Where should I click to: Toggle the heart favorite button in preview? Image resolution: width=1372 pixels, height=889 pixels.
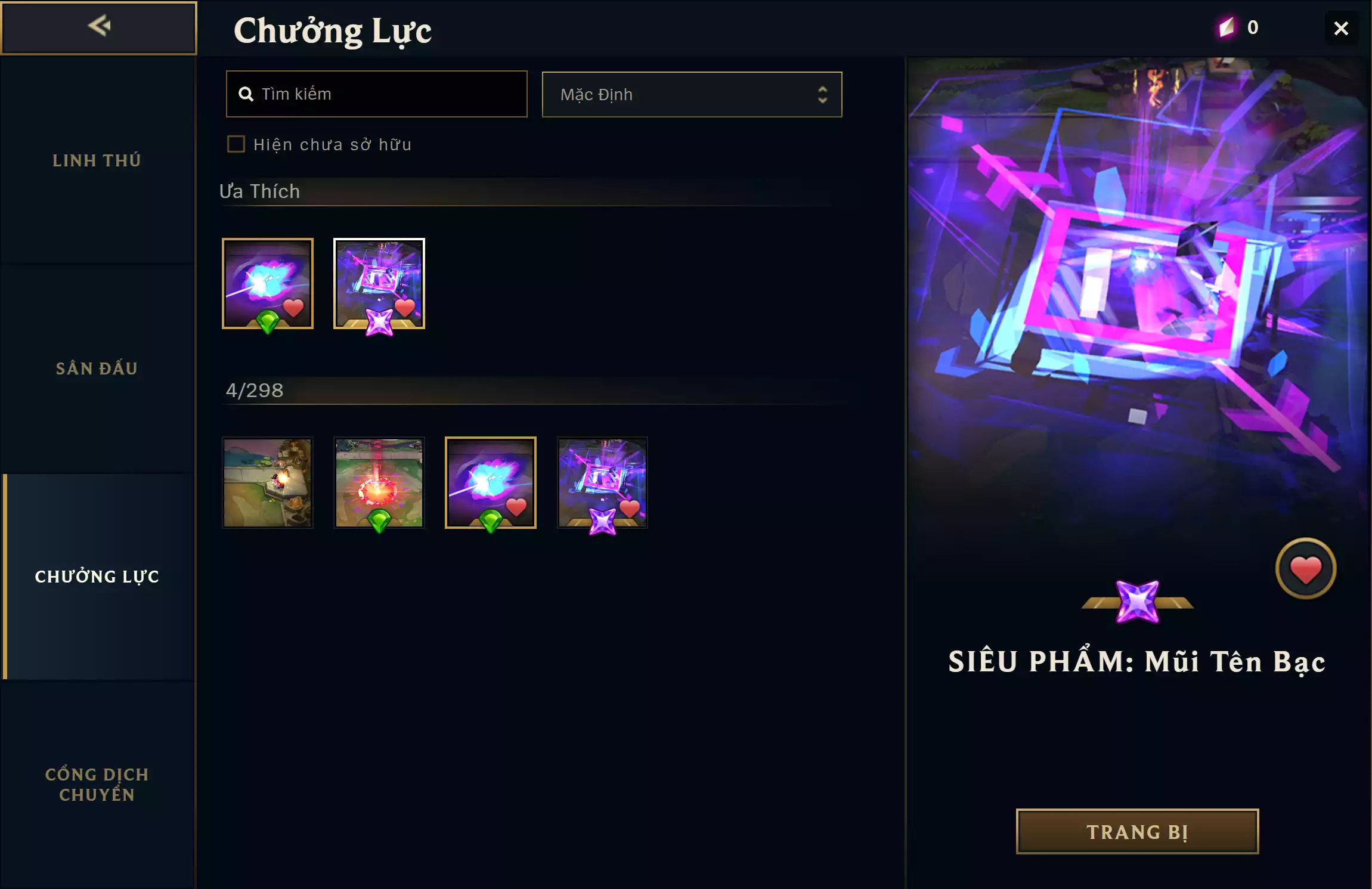pos(1305,569)
